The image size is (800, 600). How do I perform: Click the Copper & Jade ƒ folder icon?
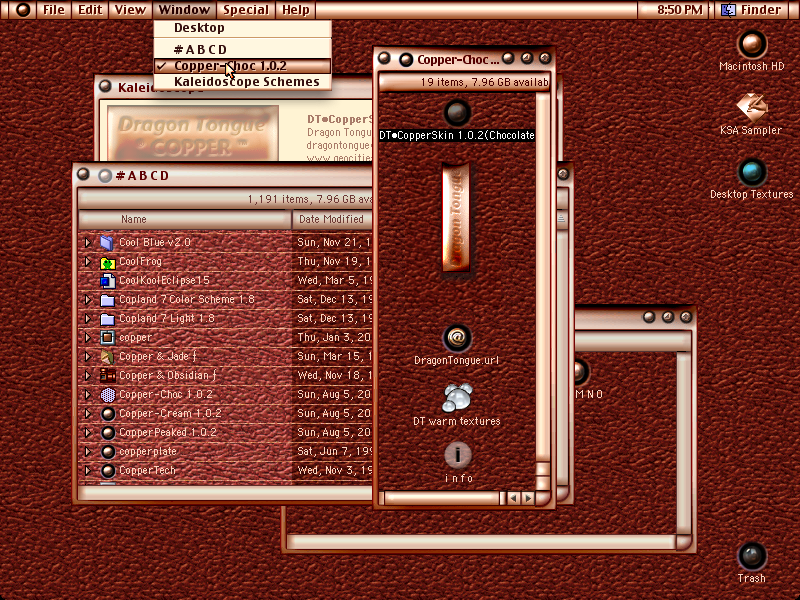[107, 357]
